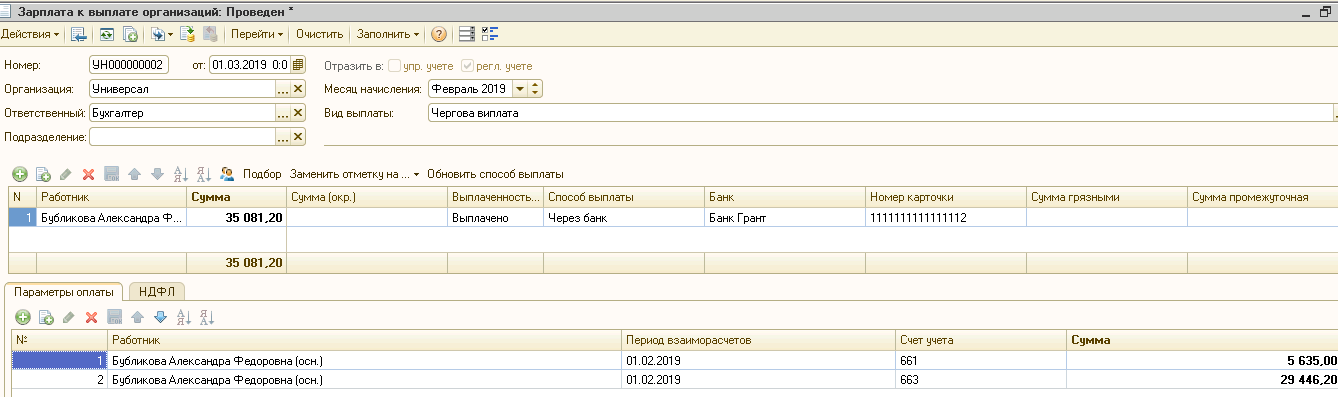Screen dimensions: 1338x397
Task: Open the Действия menu
Action: (x=30, y=34)
